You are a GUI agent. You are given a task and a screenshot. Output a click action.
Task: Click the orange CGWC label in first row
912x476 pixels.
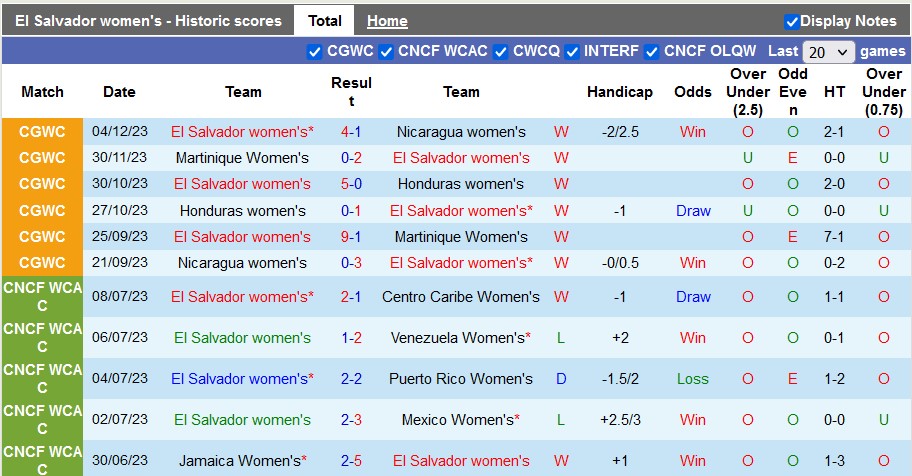tap(42, 132)
